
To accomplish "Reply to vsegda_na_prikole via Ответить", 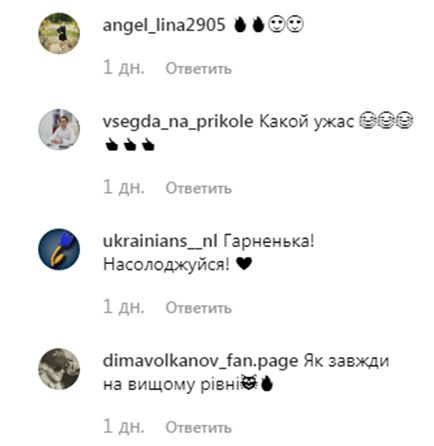I will [x=198, y=188].
